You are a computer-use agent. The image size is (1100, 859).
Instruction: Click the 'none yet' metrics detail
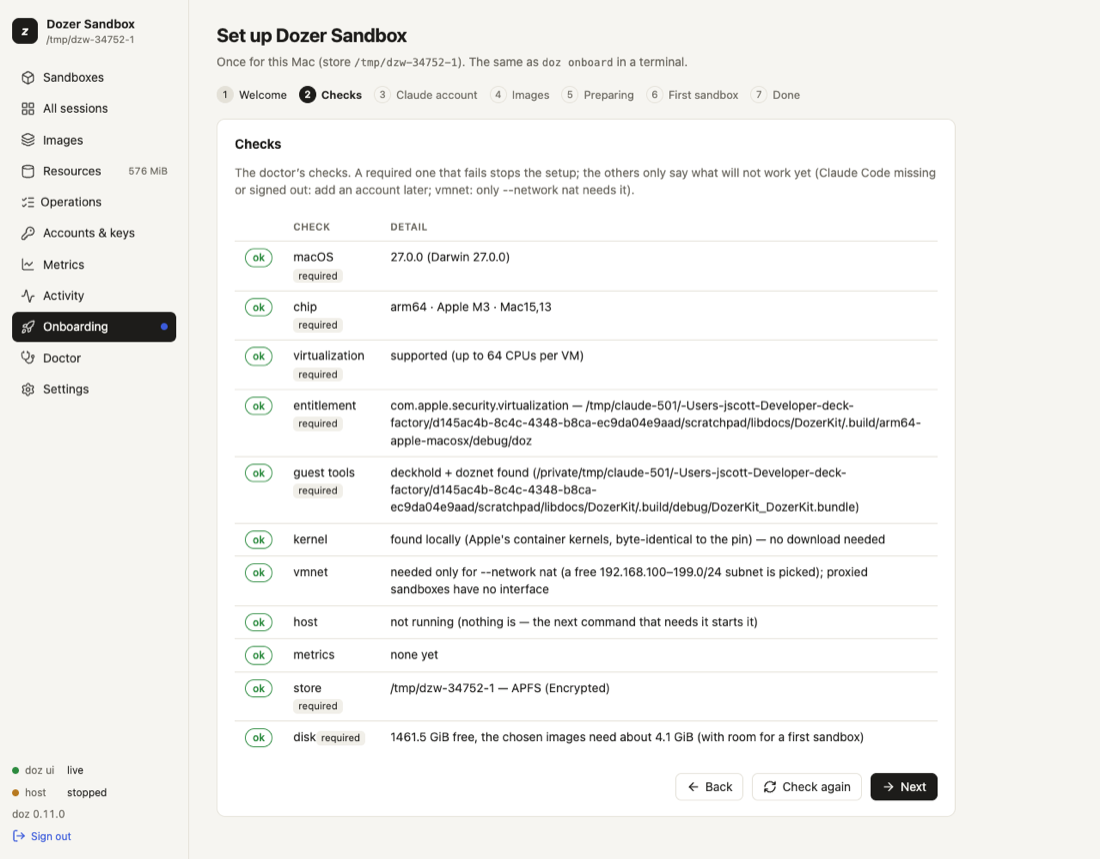414,655
